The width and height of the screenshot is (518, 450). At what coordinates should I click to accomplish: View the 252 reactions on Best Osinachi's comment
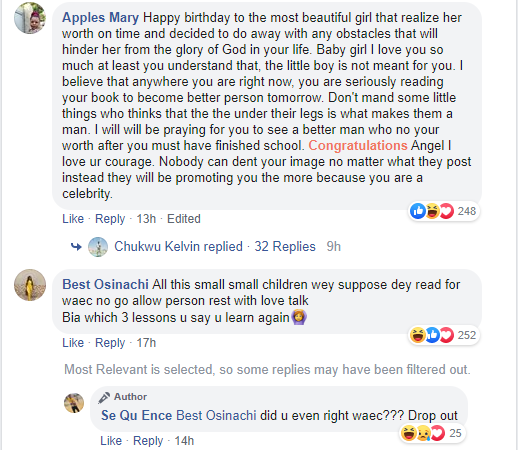pos(444,335)
